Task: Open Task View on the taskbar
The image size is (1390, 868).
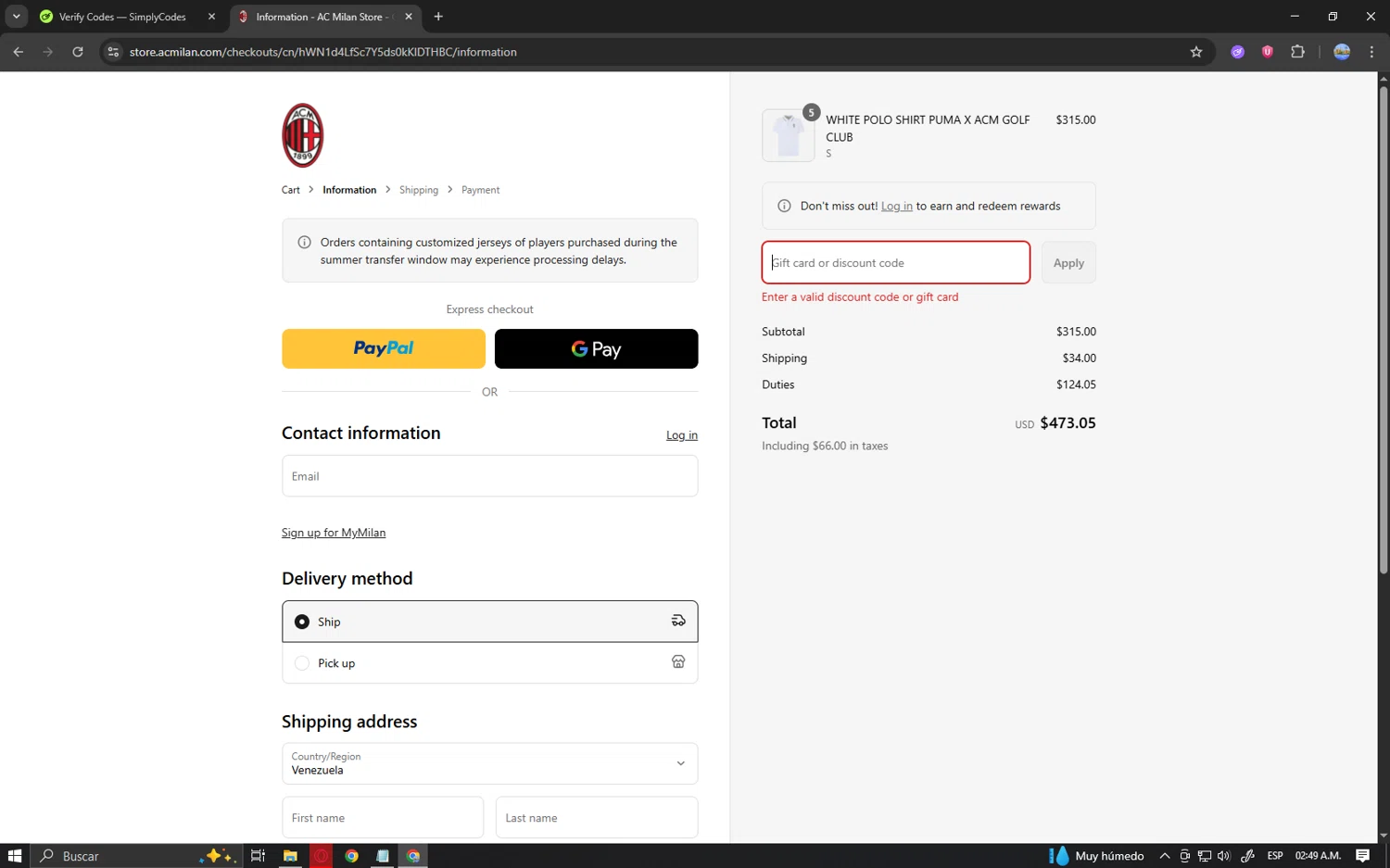Action: pos(258,855)
